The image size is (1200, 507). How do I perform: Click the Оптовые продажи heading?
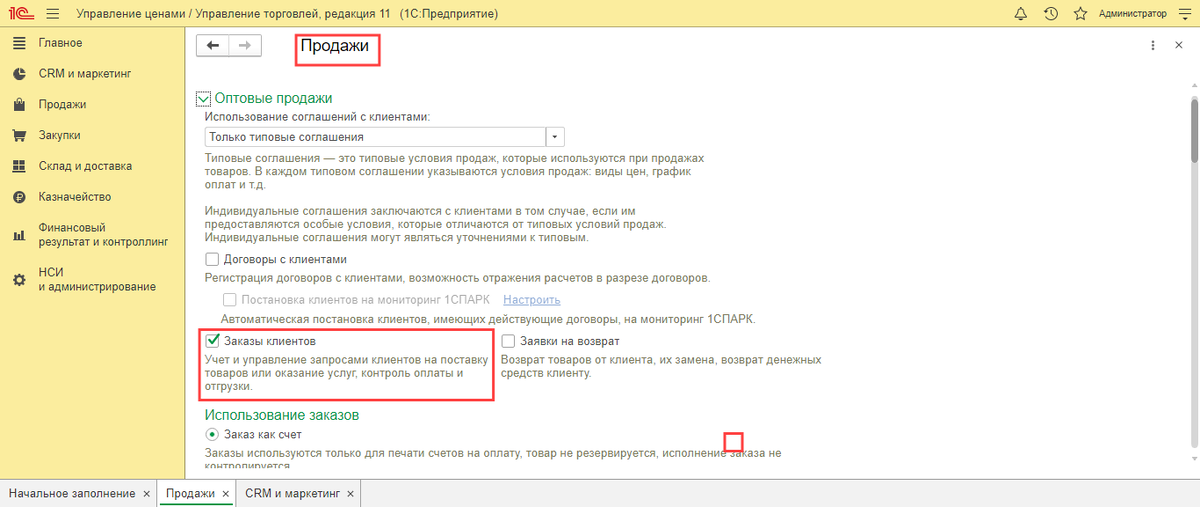pyautogui.click(x=273, y=98)
